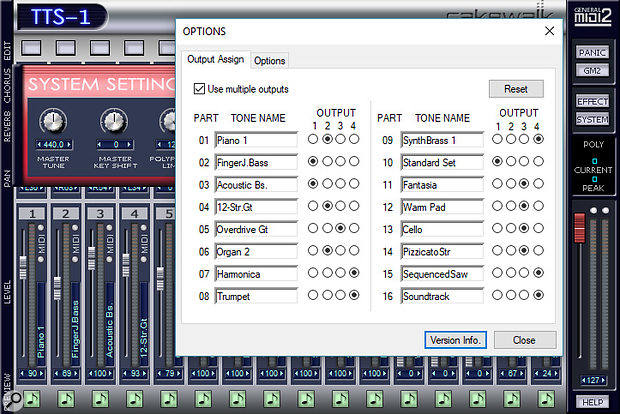Switch to the Options tab
This screenshot has width=620, height=414.
click(270, 60)
